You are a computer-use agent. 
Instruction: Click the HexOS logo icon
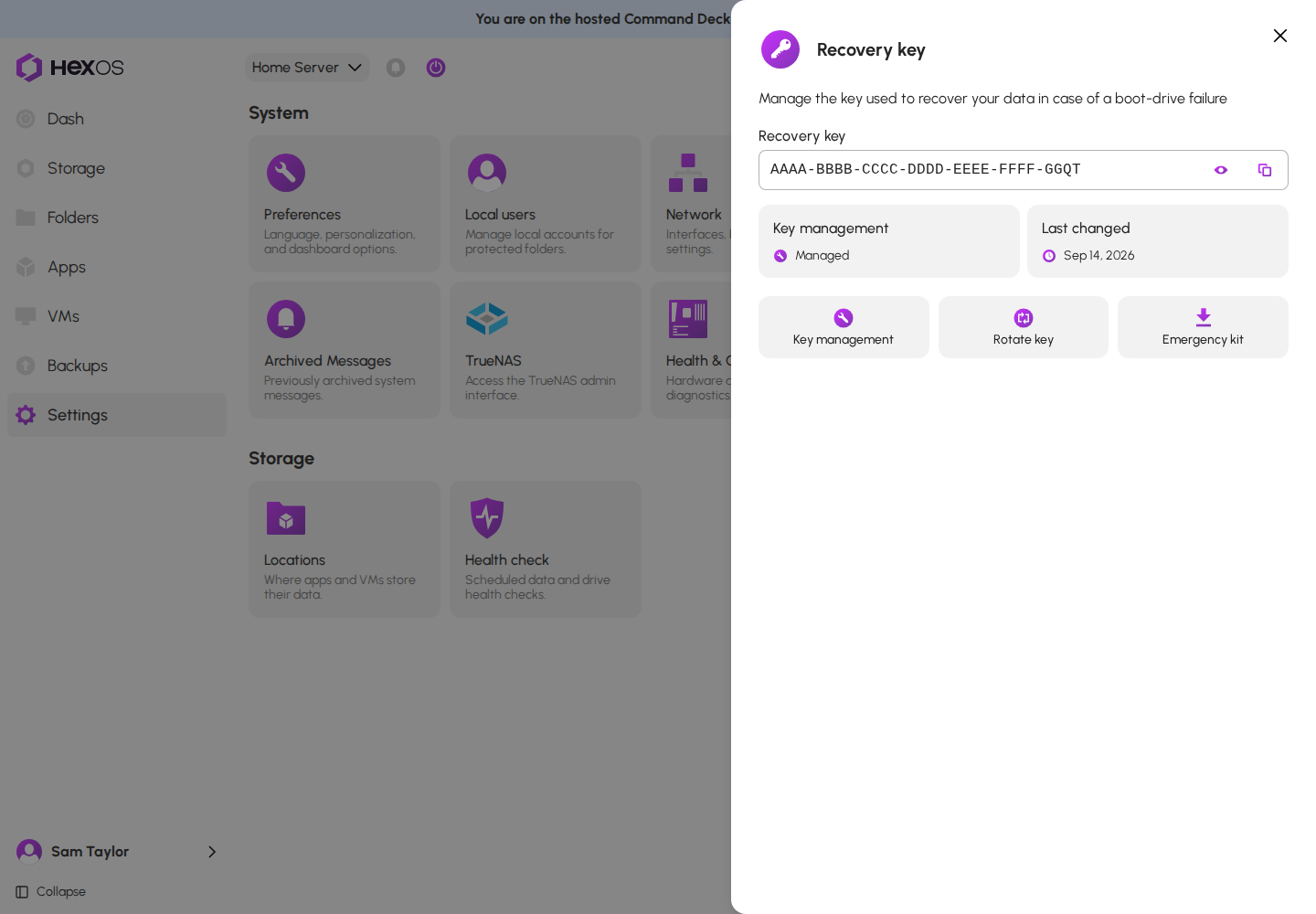click(29, 68)
